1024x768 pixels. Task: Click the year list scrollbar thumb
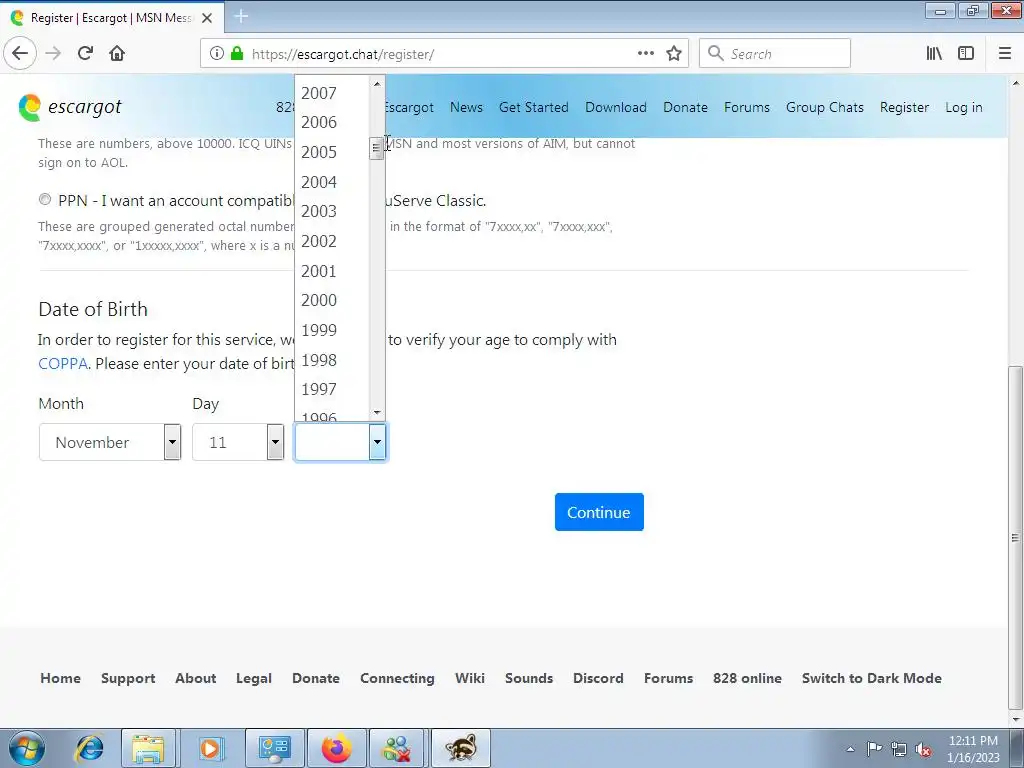(376, 148)
